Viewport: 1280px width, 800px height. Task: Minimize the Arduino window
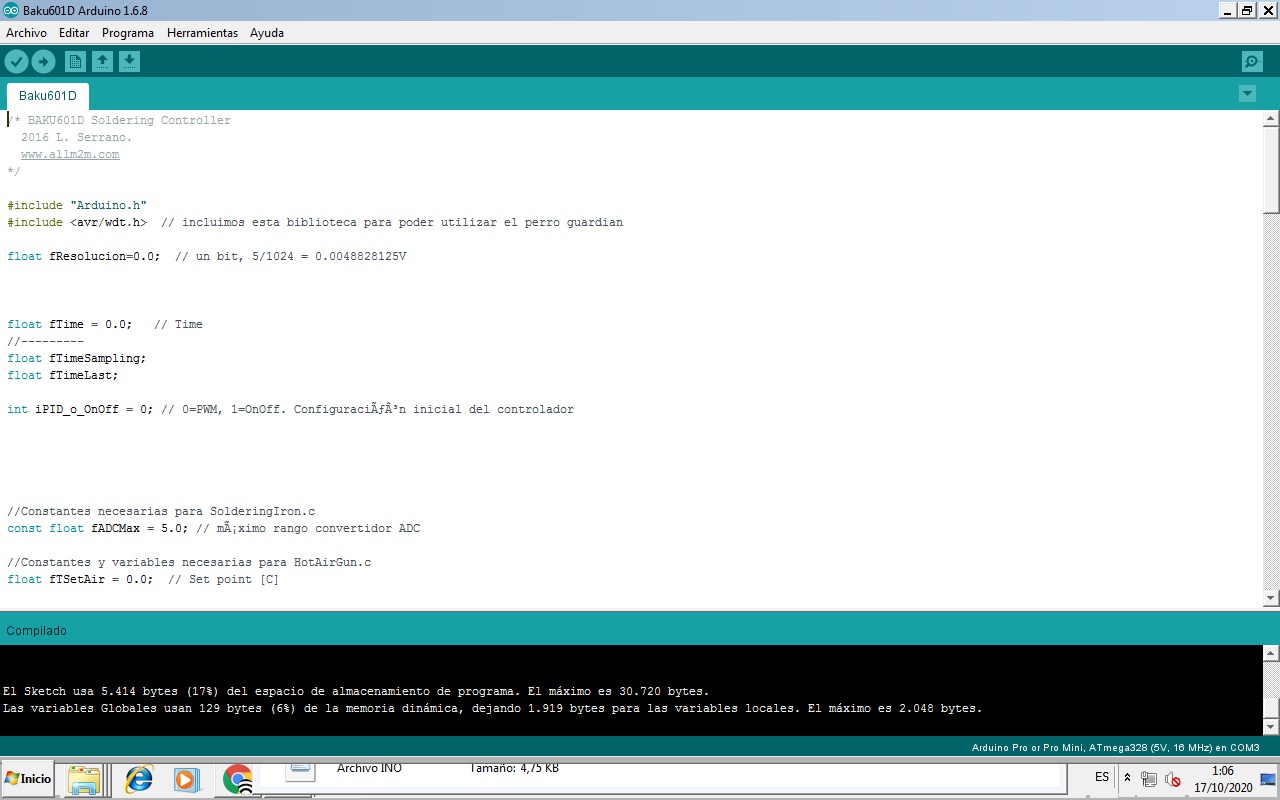(1227, 10)
